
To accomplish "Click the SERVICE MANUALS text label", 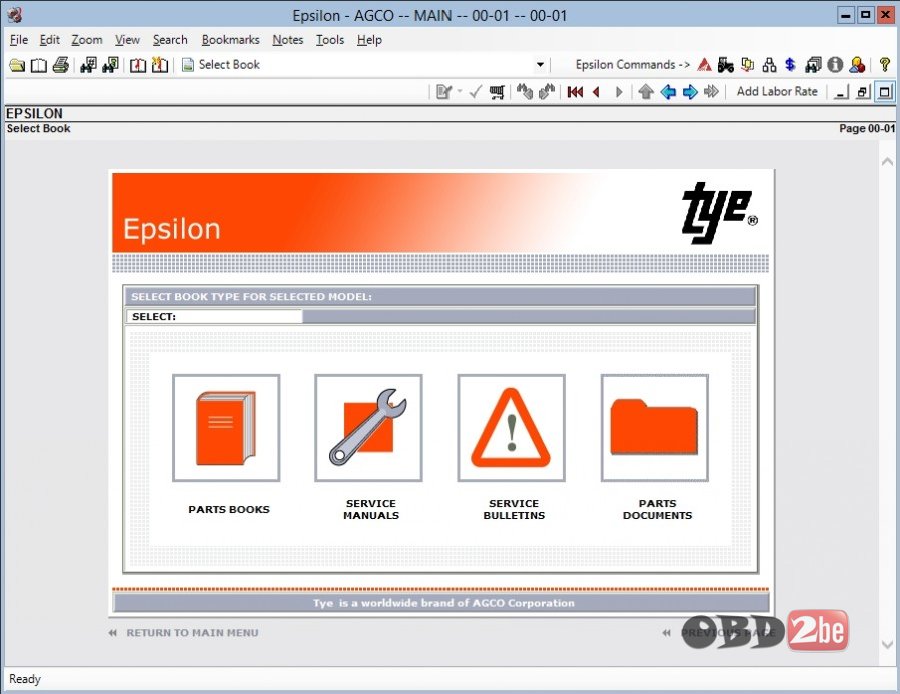I will [x=371, y=509].
